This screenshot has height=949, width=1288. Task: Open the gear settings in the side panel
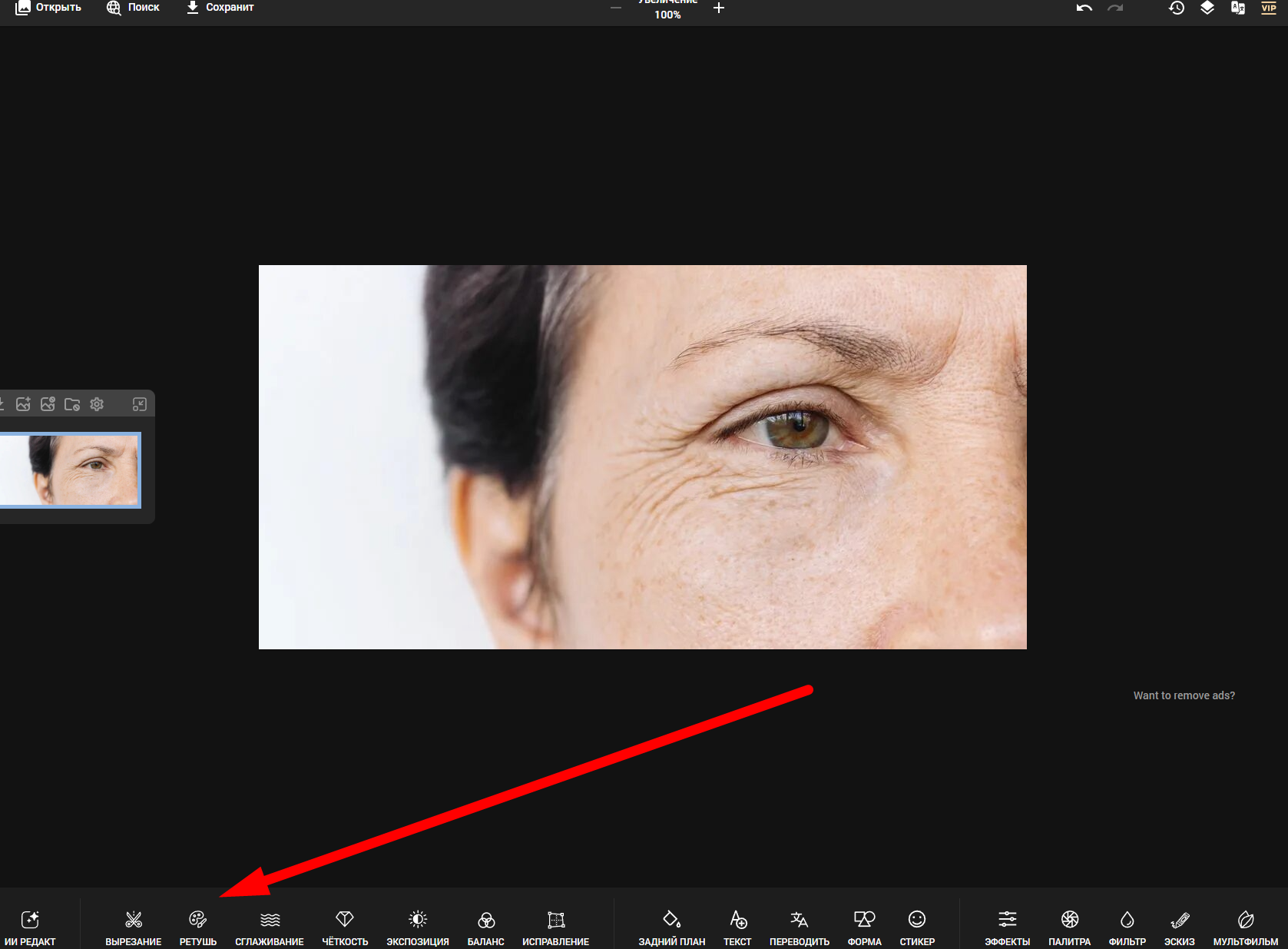(97, 404)
